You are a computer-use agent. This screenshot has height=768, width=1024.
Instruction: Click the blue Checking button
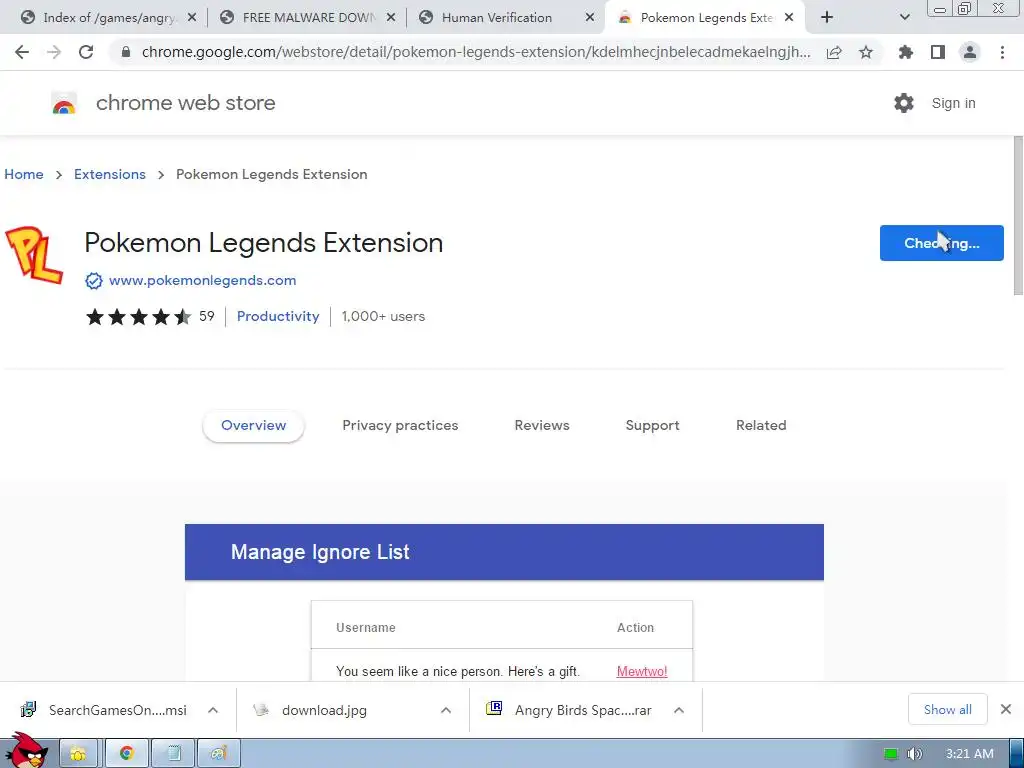[x=941, y=243]
